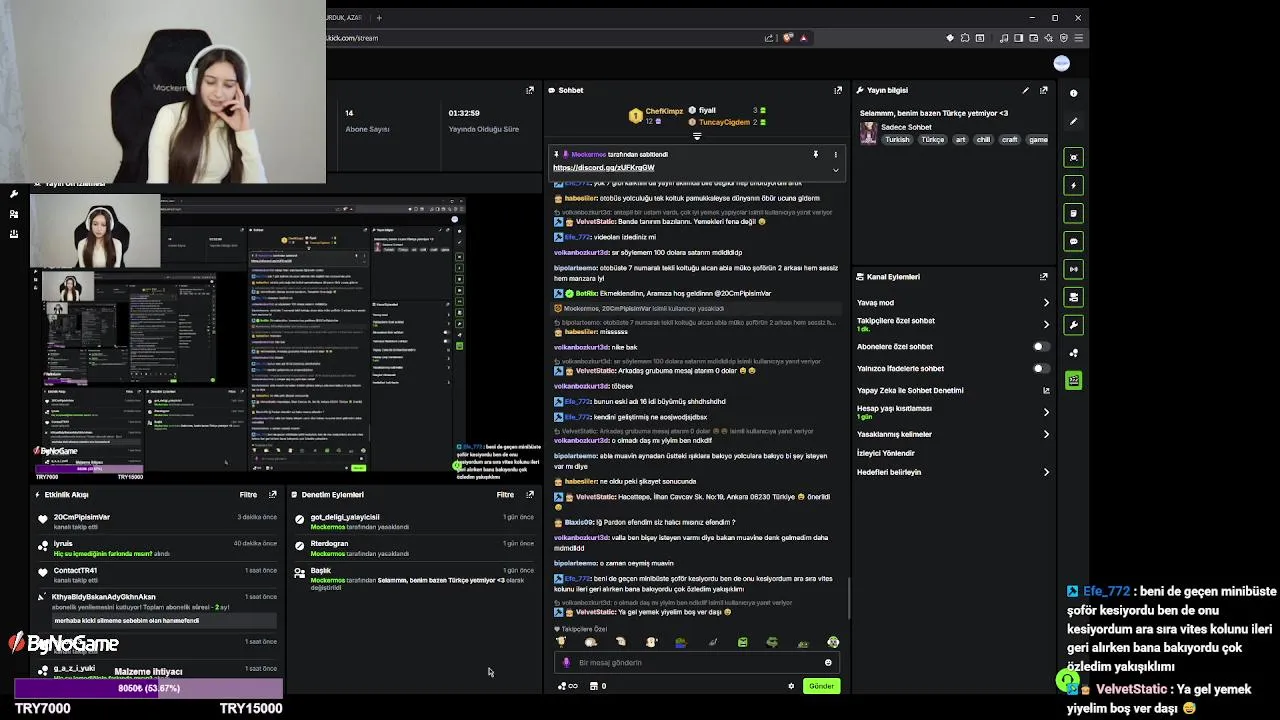Open İzleyici Yönlendir option
The width and height of the screenshot is (1280, 720).
(885, 453)
